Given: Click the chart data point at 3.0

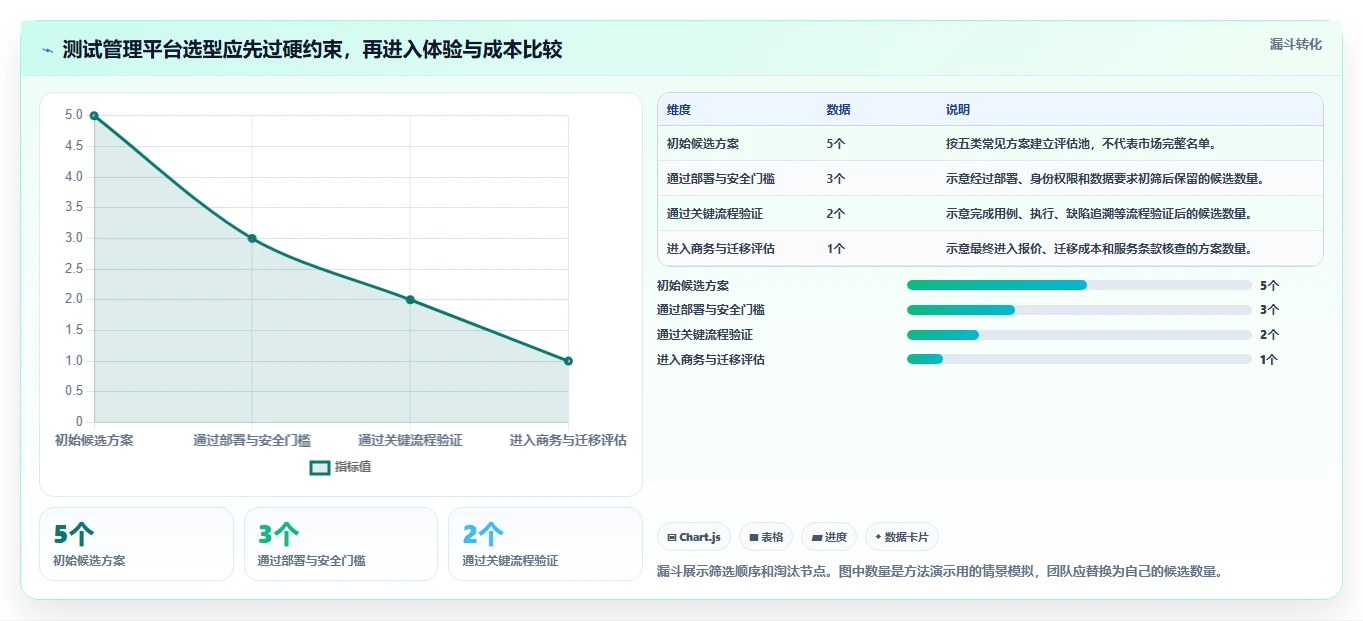Looking at the screenshot, I should click(252, 238).
